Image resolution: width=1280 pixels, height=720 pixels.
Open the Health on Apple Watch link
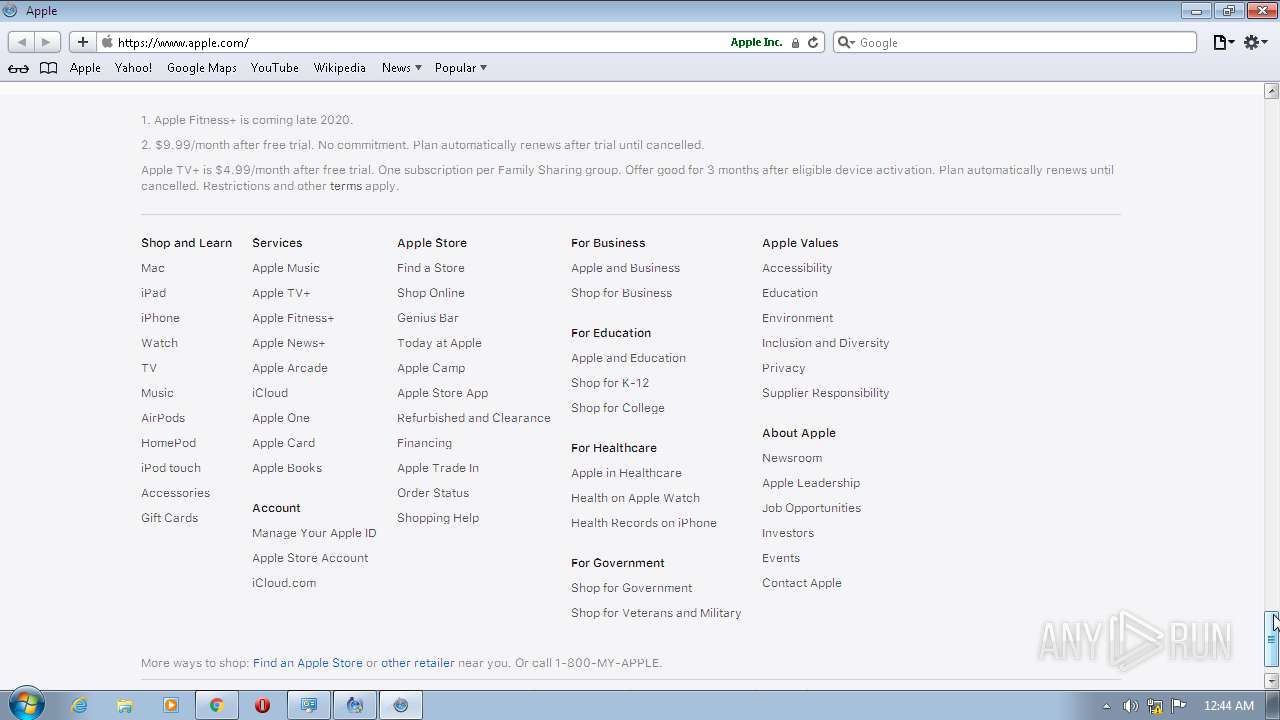click(x=635, y=498)
